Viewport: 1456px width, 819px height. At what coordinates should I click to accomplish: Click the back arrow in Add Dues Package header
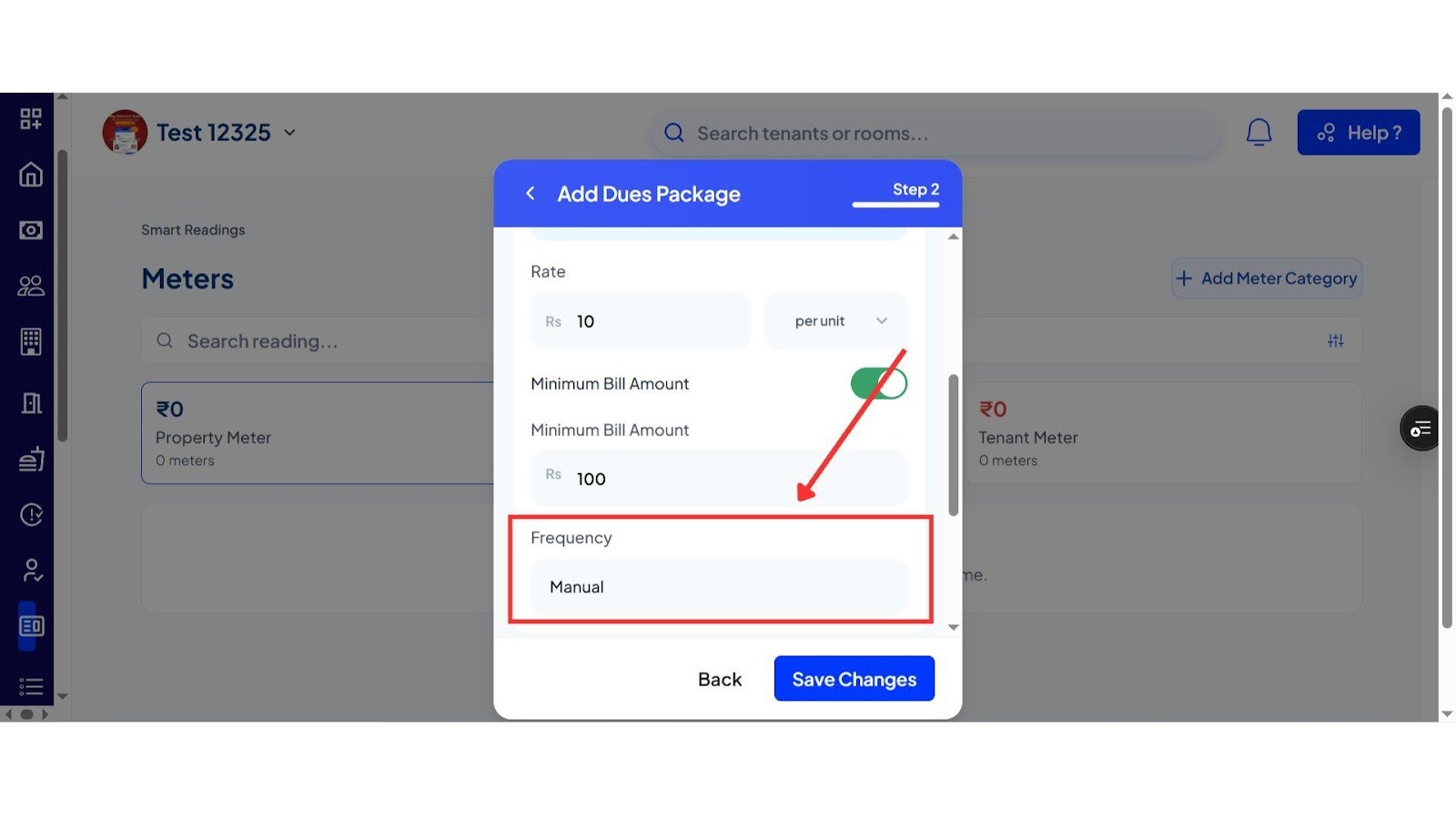point(531,193)
